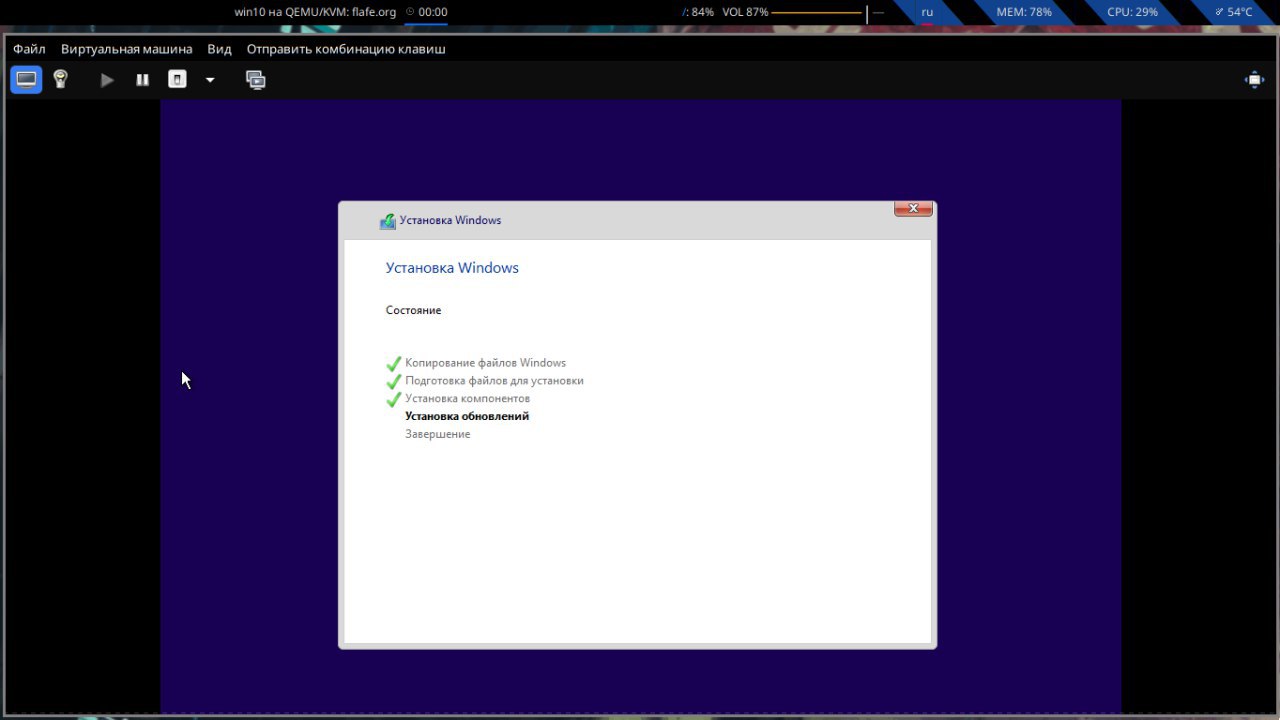Screen dimensions: 1280x720
Task: Click the Установка обновлений step
Action: point(467,416)
